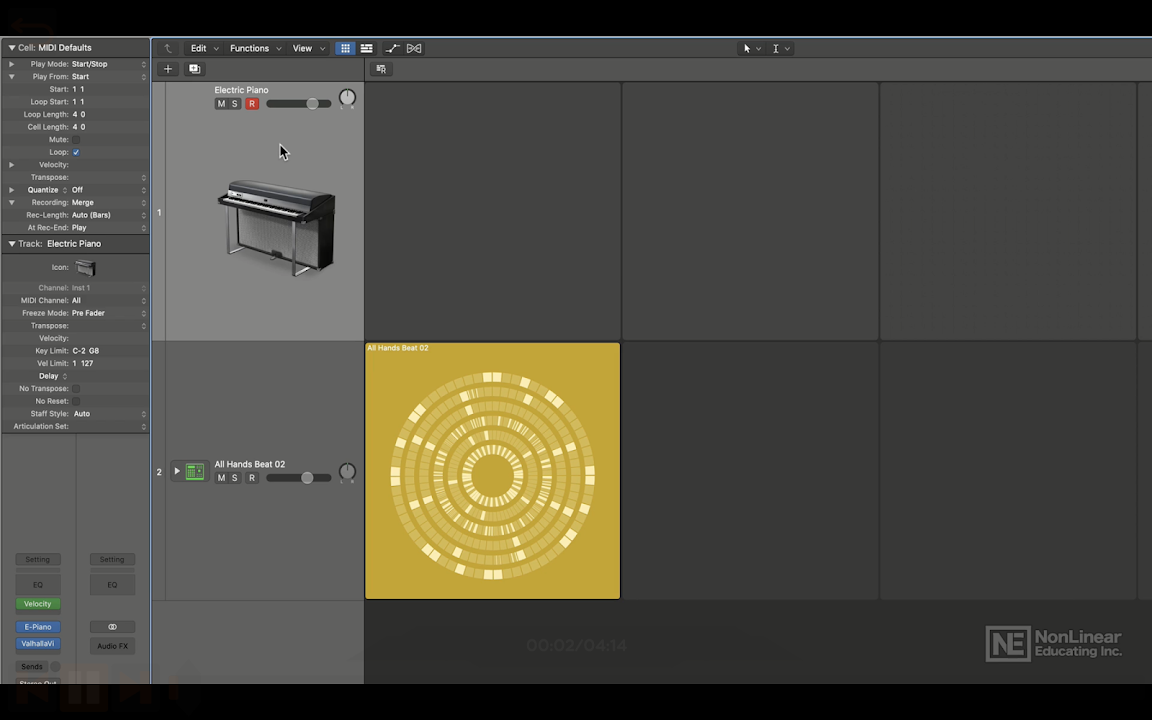Switch to Live Loops grid view
The image size is (1152, 720).
coord(345,48)
